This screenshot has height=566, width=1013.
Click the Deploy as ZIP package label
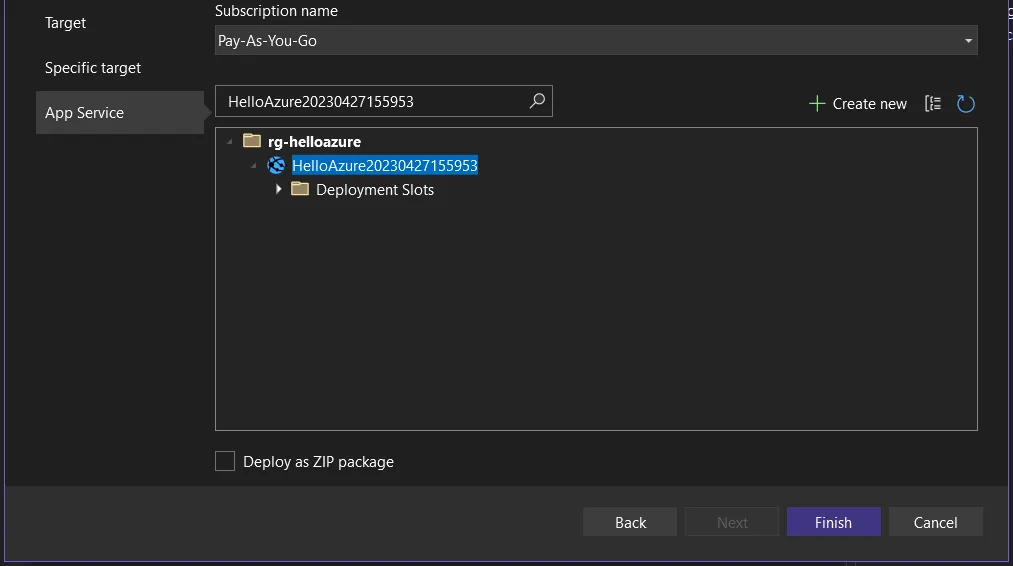click(x=319, y=462)
